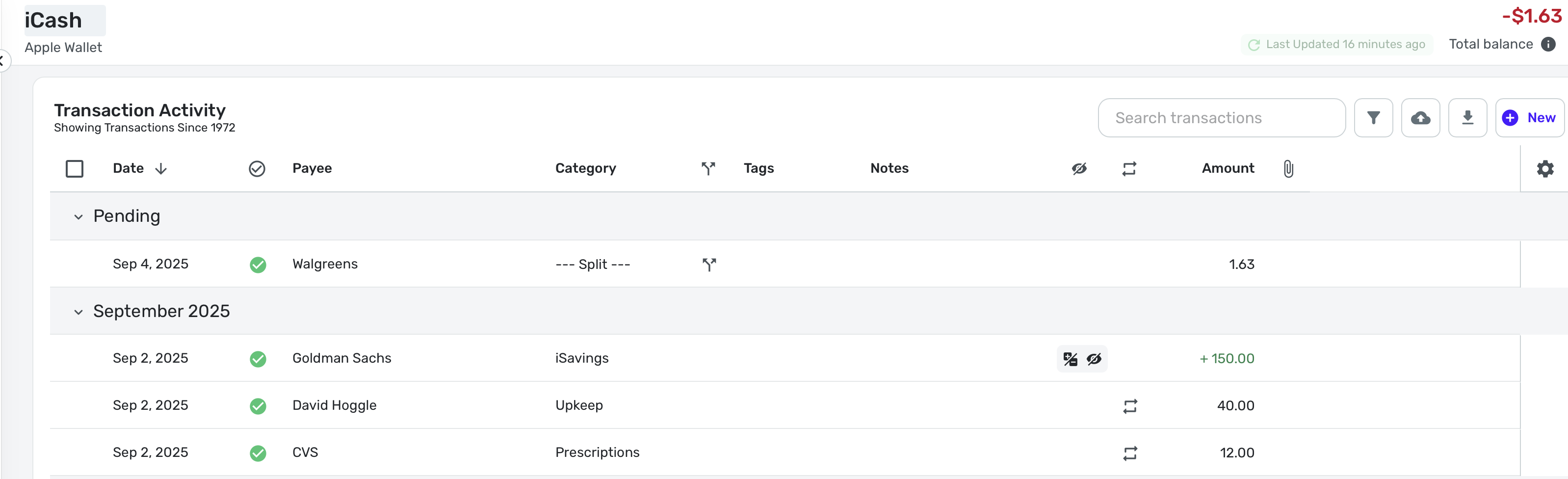Click the Total balance info icon

click(x=1548, y=45)
